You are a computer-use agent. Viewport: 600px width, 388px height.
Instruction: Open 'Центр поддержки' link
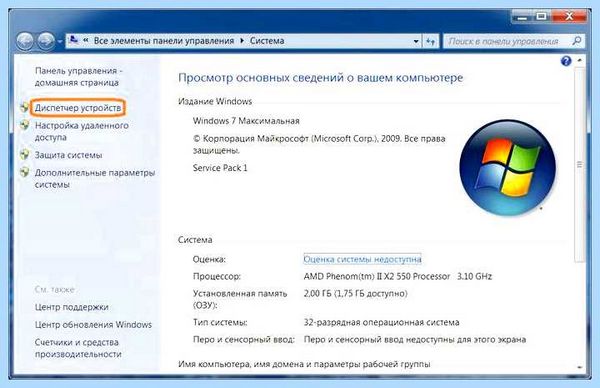click(72, 307)
